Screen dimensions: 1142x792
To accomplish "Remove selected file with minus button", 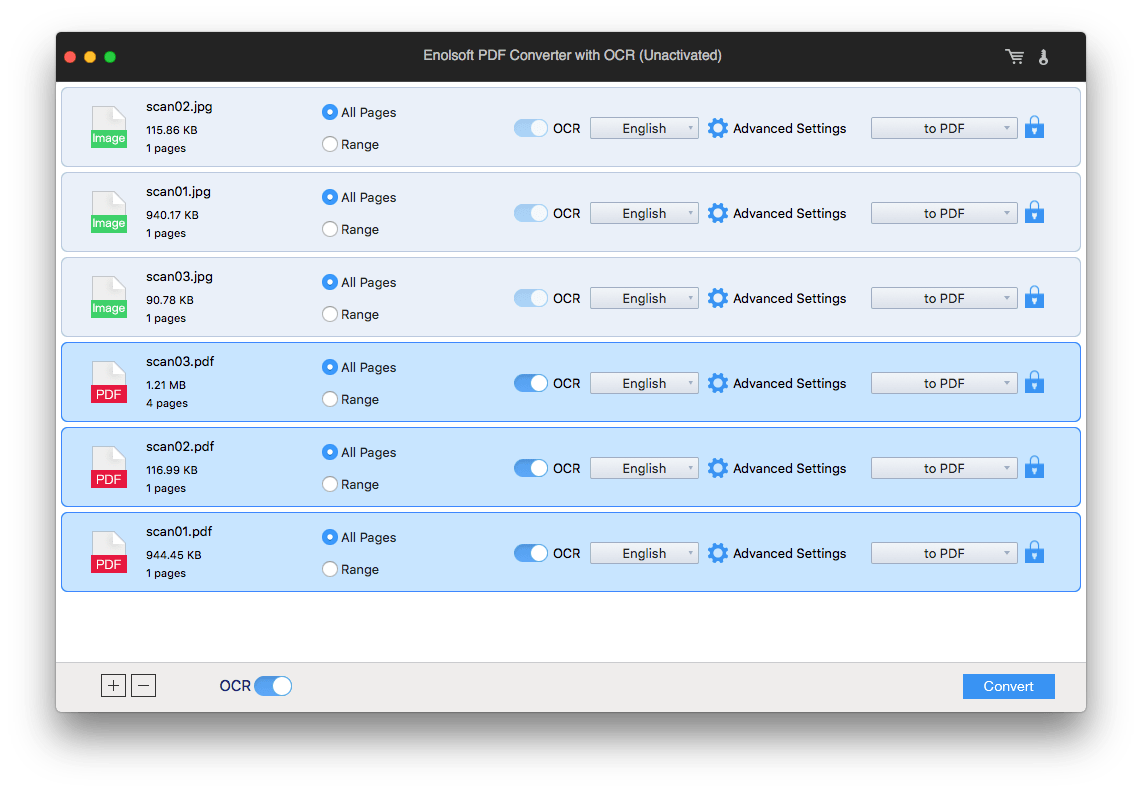I will (x=143, y=686).
